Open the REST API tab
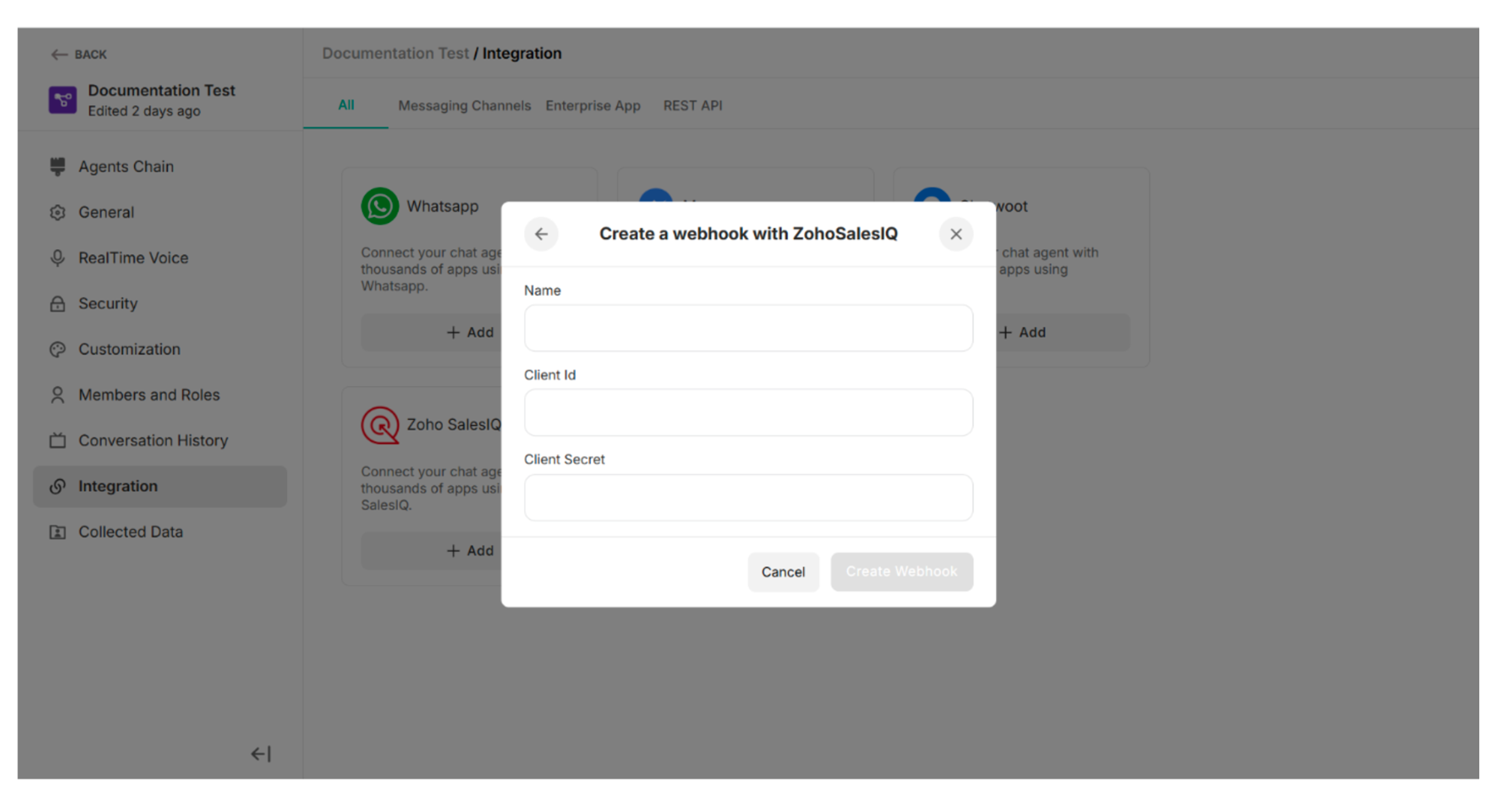The height and width of the screenshot is (797, 1512). pos(693,106)
